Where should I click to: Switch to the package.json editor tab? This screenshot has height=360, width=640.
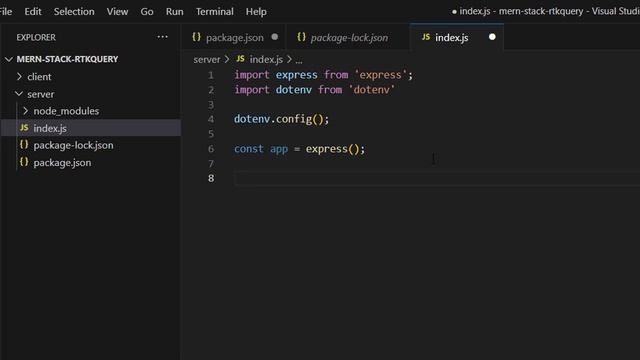pos(234,38)
